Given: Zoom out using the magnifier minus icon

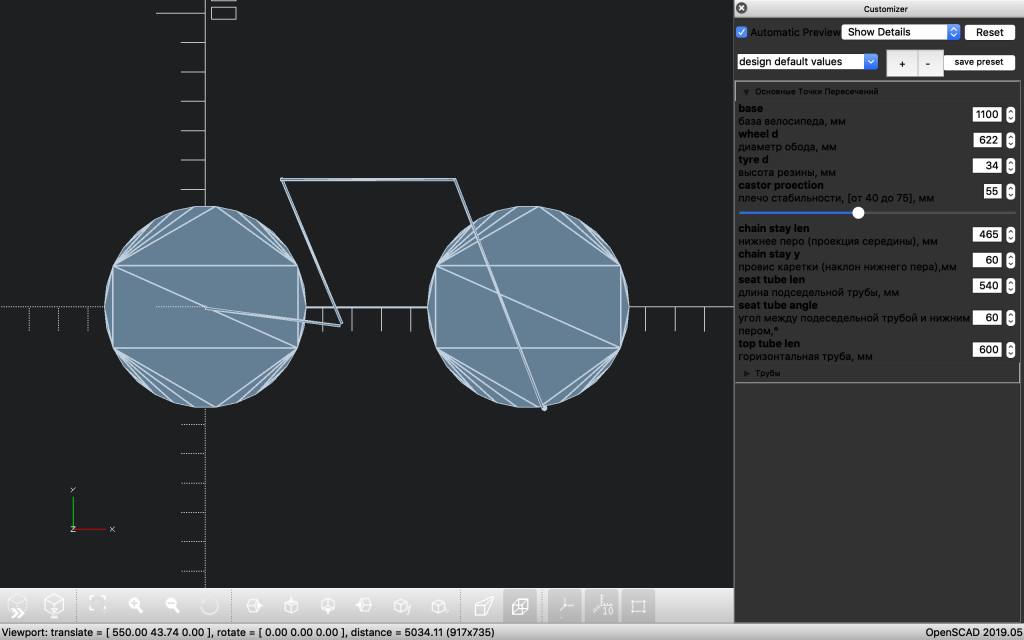Looking at the screenshot, I should tap(172, 605).
